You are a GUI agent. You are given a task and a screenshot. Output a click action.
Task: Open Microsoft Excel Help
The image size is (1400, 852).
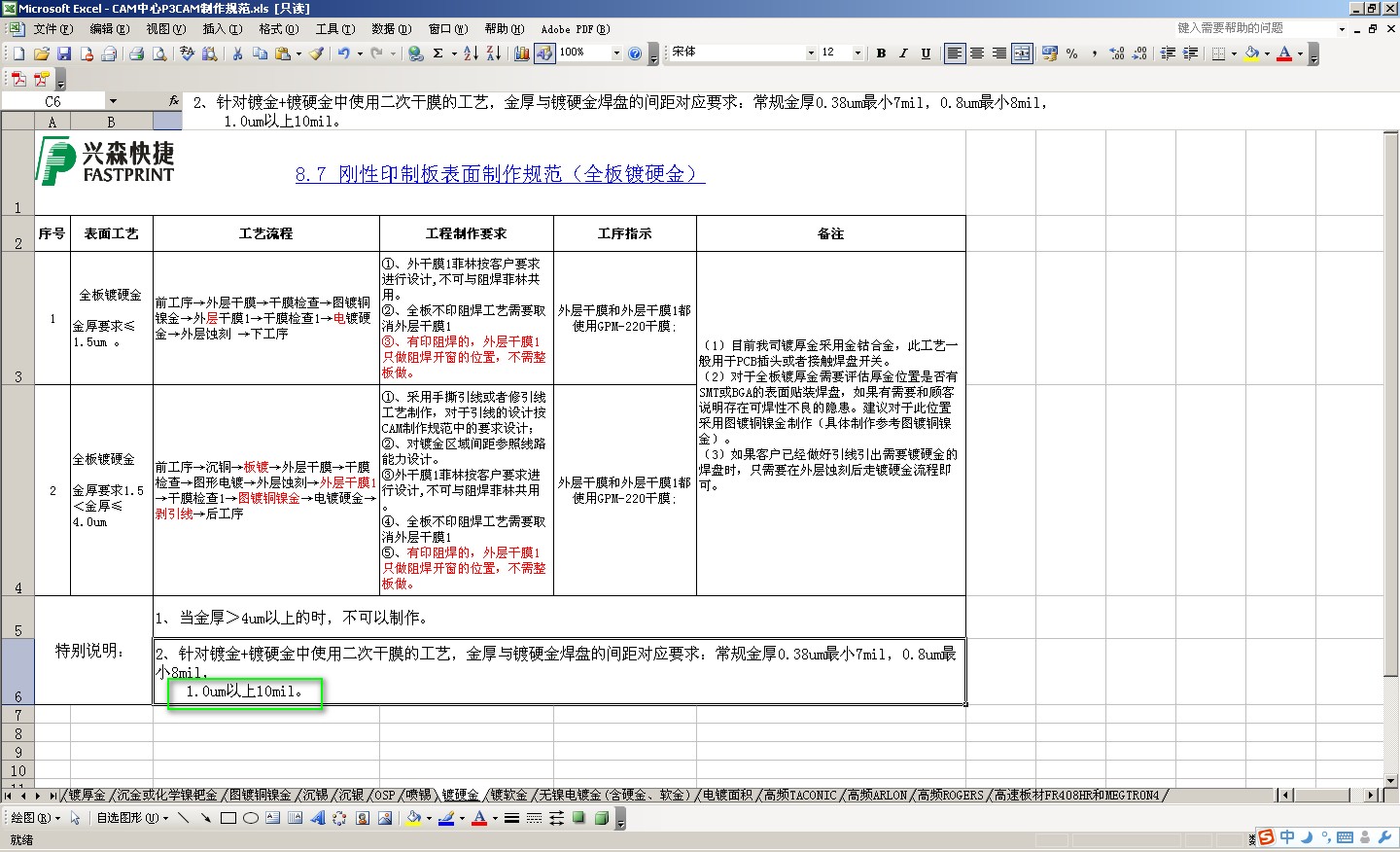pos(635,53)
